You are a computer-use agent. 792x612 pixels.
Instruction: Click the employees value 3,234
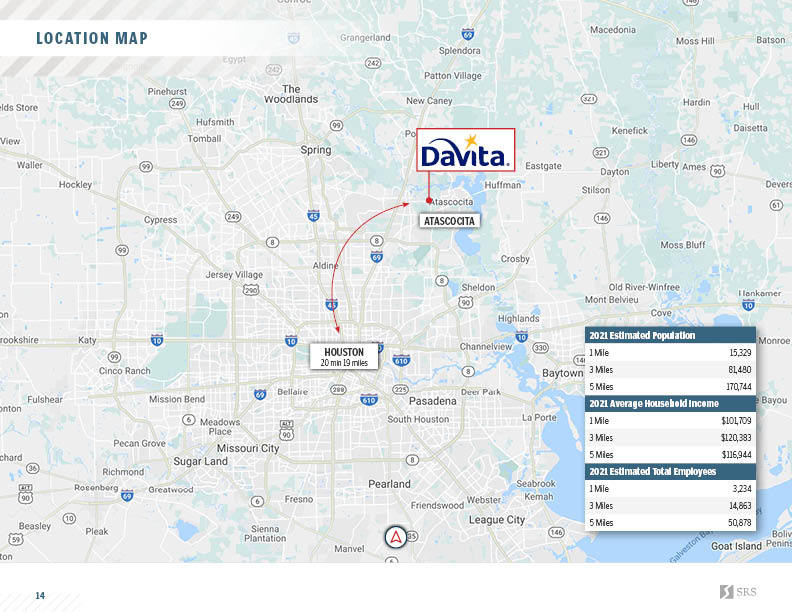coord(742,489)
